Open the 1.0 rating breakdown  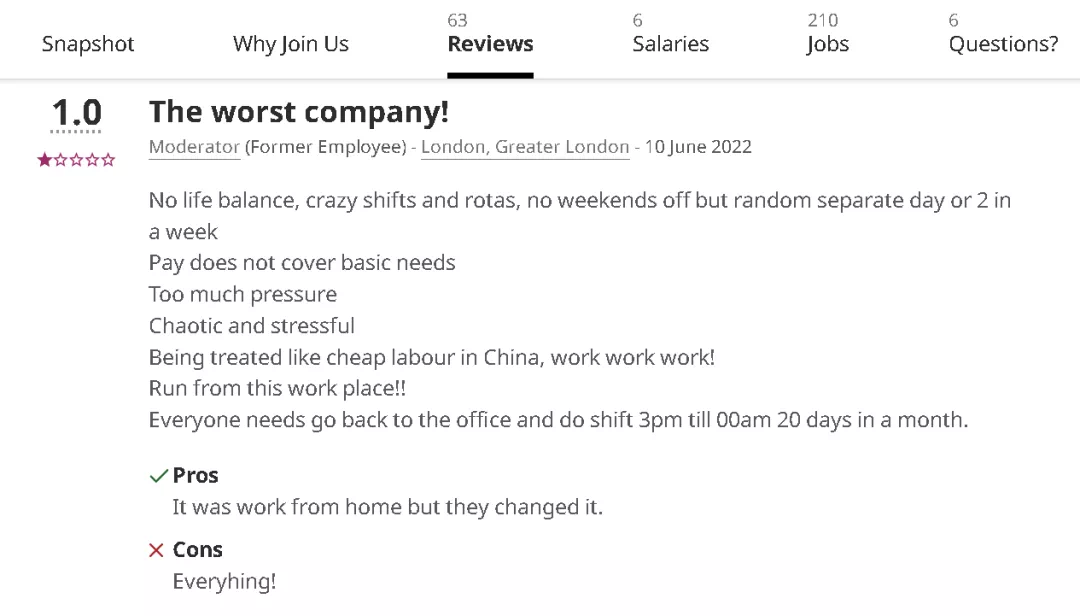pos(76,114)
